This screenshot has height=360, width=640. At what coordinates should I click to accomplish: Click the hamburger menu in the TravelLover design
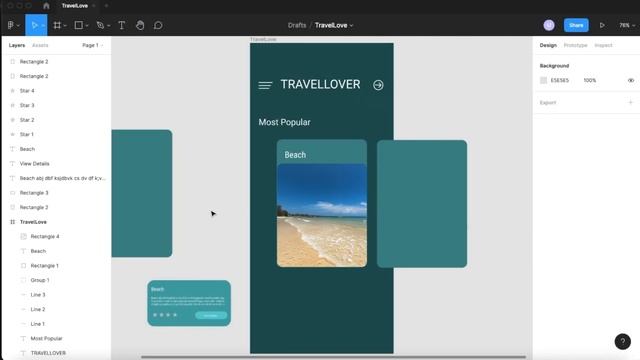point(265,85)
